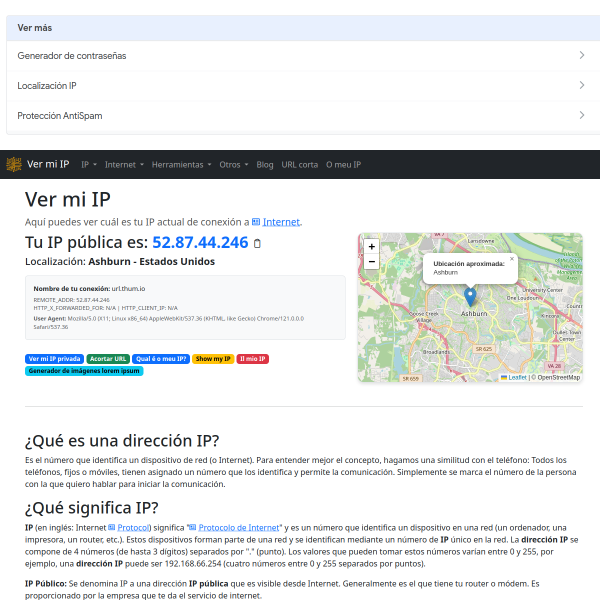Open the OpenStreetMap attribution link
Screen dimensions: 600x600
click(x=559, y=378)
